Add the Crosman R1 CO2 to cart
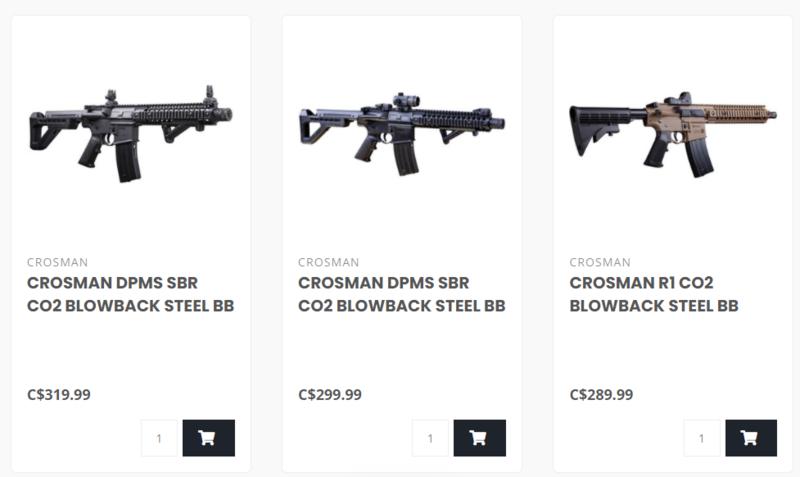Screen dimensions: 800x477 (750, 438)
